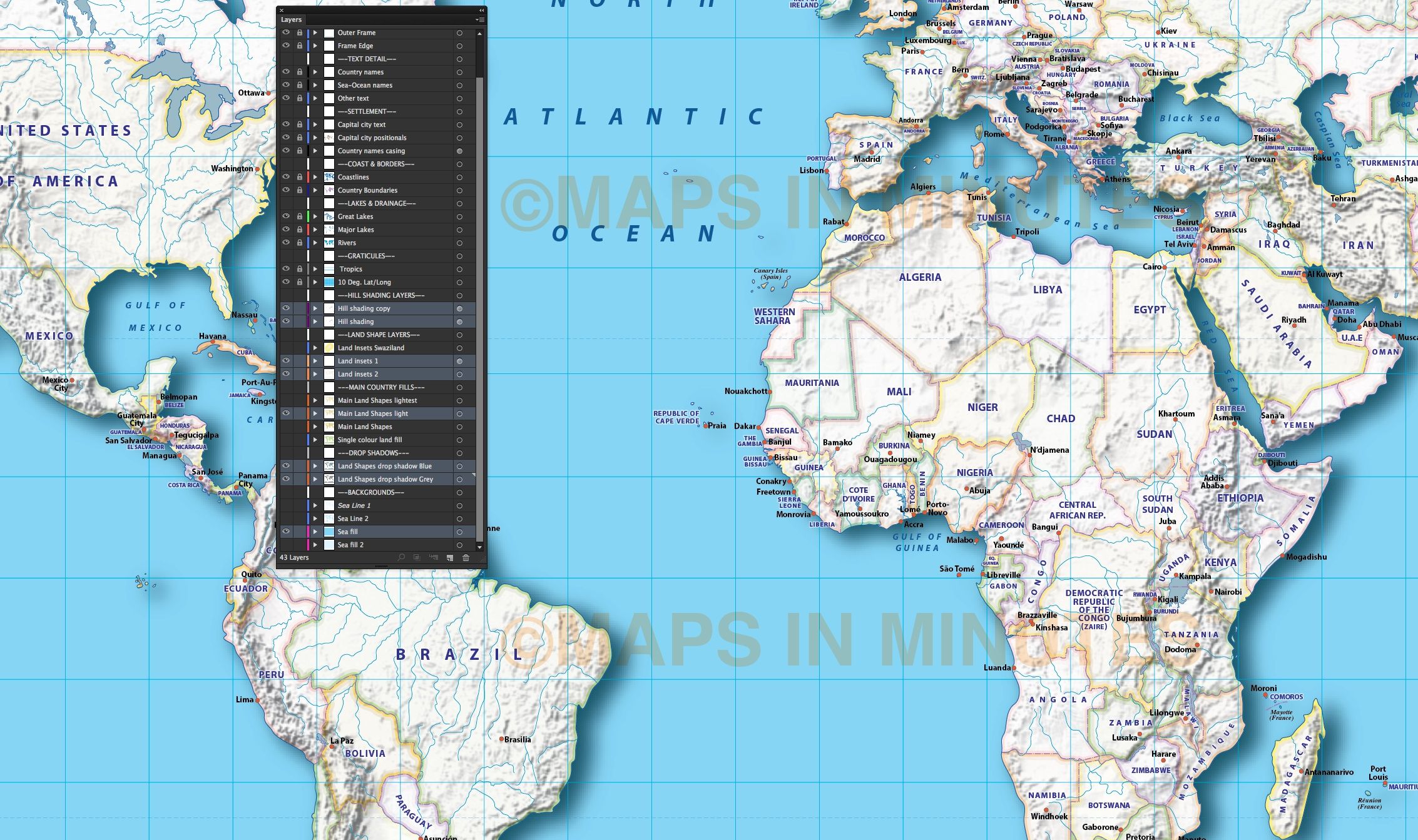Close the Layers panel with the X
Viewport: 1418px width, 840px height.
pos(282,10)
